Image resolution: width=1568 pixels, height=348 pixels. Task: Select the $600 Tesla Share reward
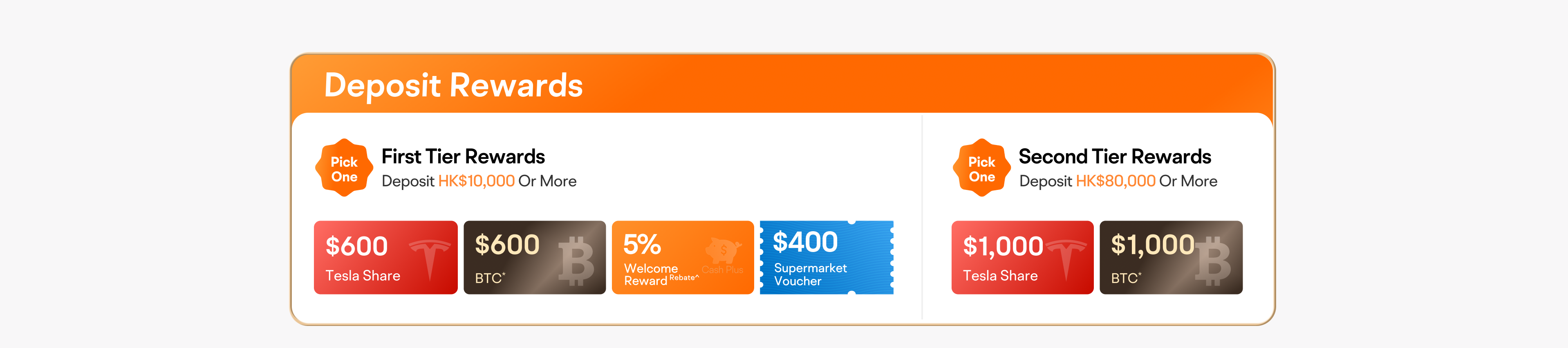coord(385,257)
